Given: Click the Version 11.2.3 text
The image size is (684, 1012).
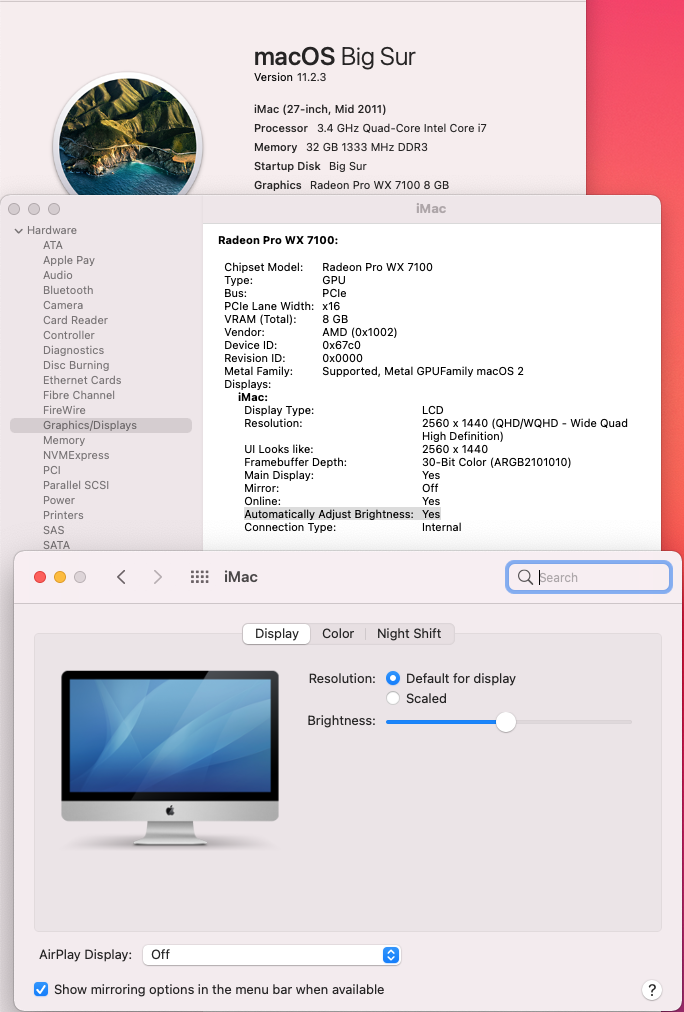Looking at the screenshot, I should 290,77.
